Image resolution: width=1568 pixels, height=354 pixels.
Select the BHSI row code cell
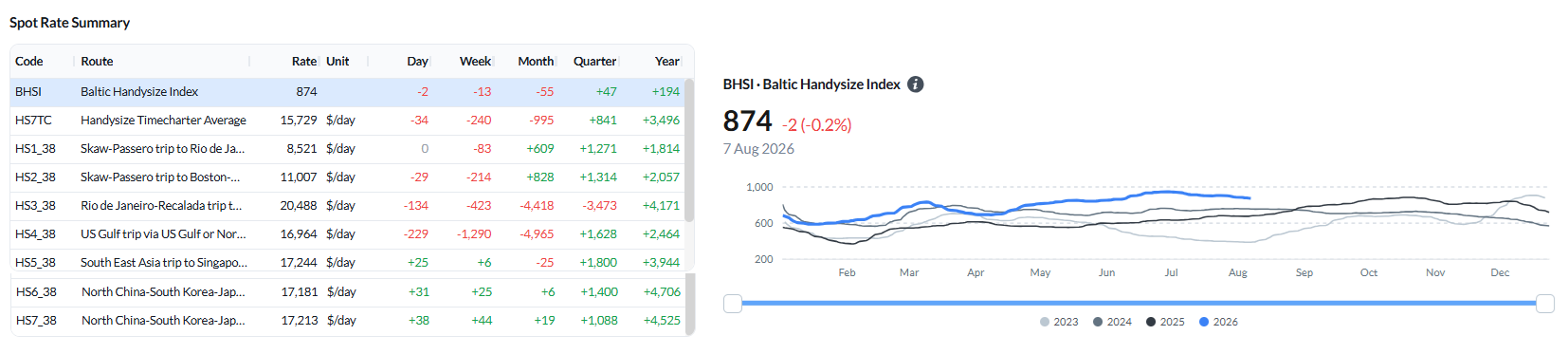(x=28, y=92)
